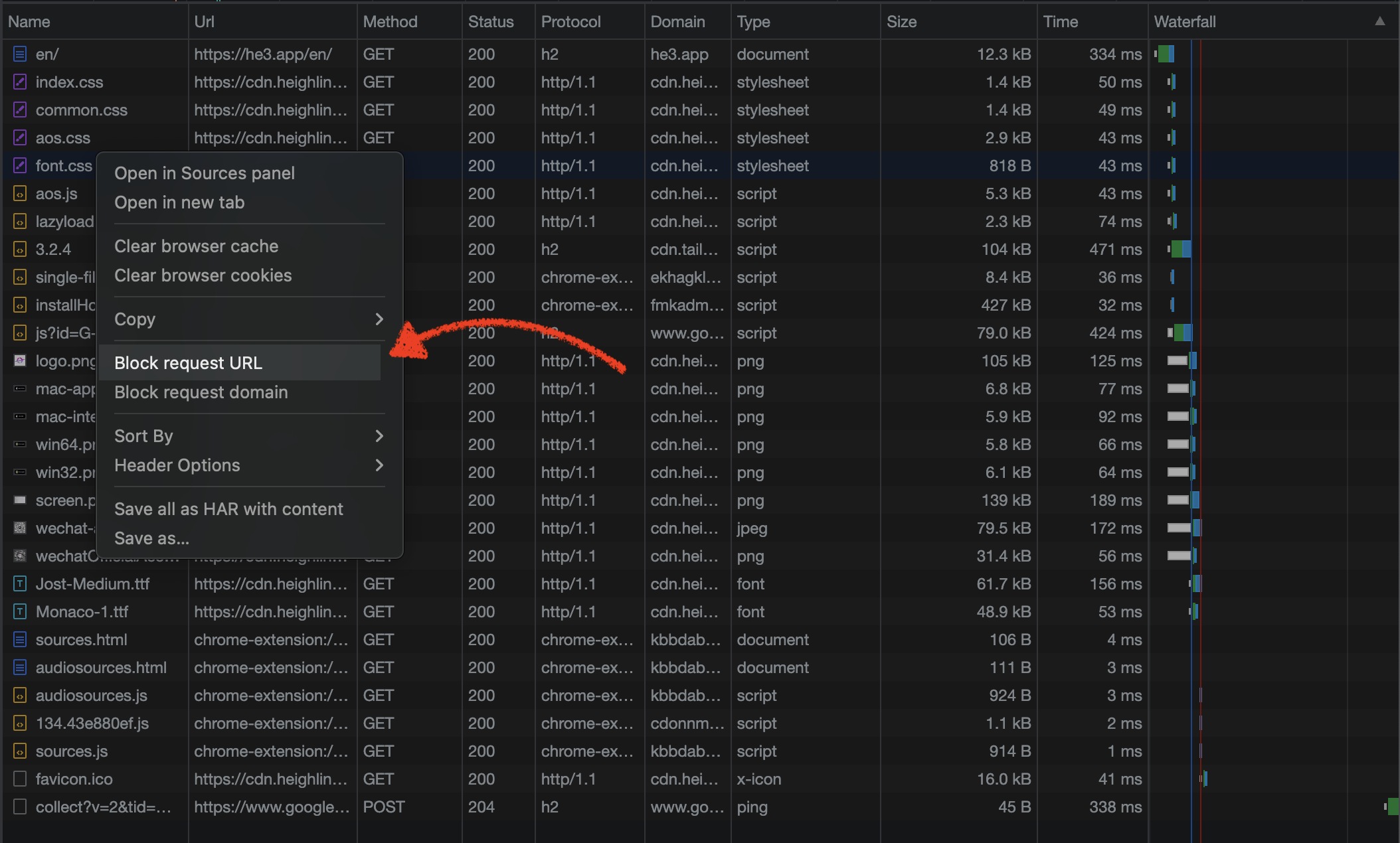
Task: Click the script icon beside aos.js
Action: [20, 194]
